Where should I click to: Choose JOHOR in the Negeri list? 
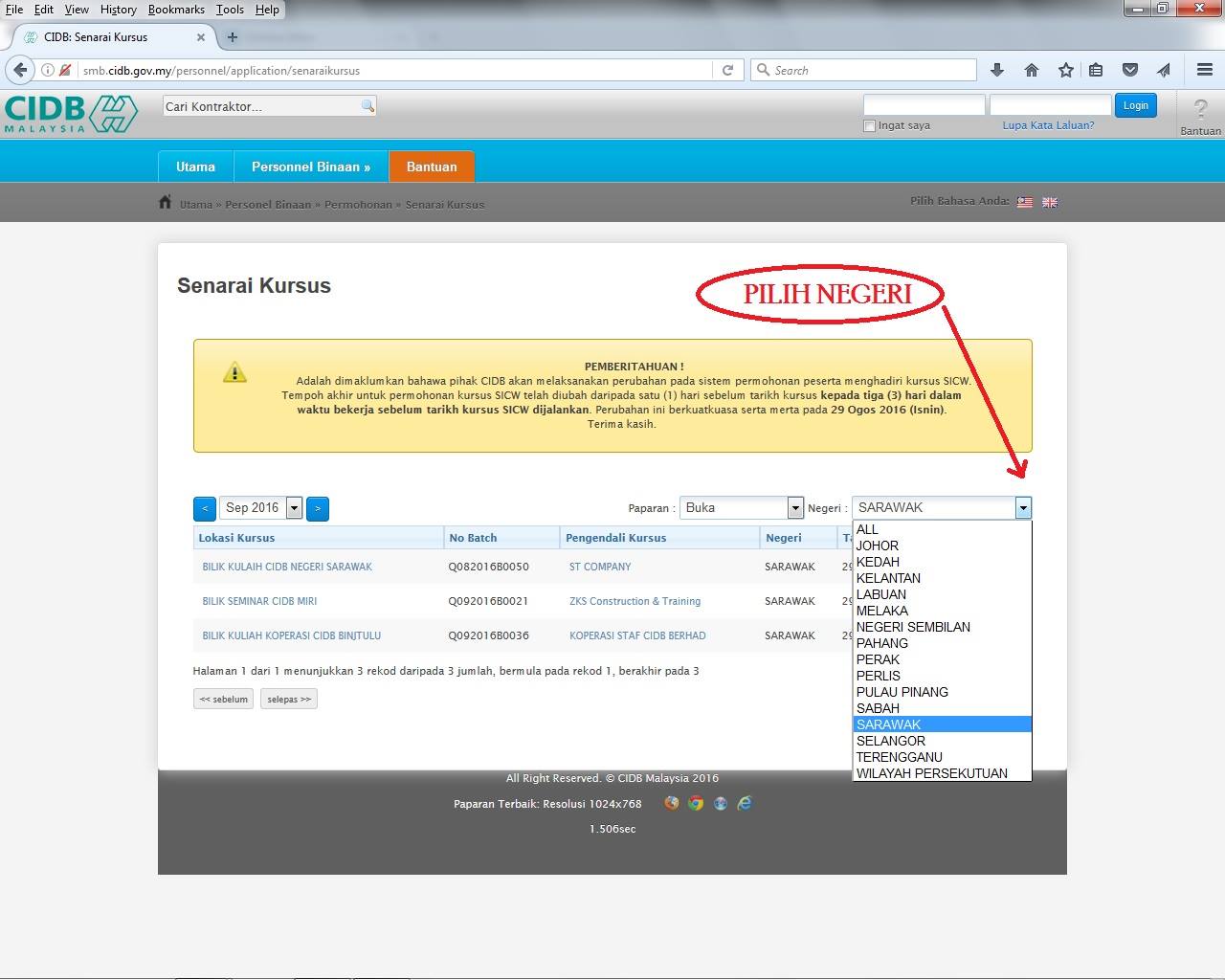coord(942,546)
